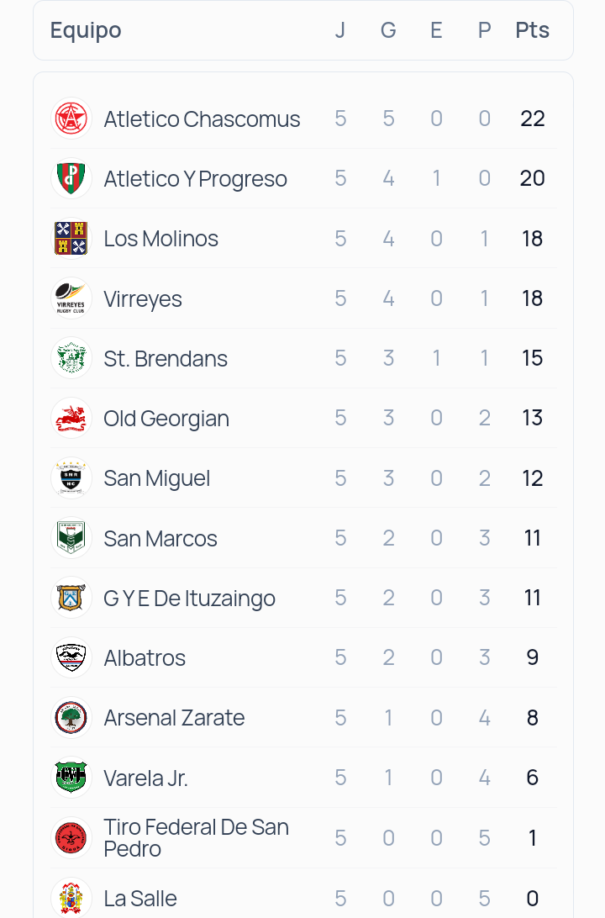Open the Old Georgian red dragon logo
Image resolution: width=605 pixels, height=918 pixels.
point(71,418)
